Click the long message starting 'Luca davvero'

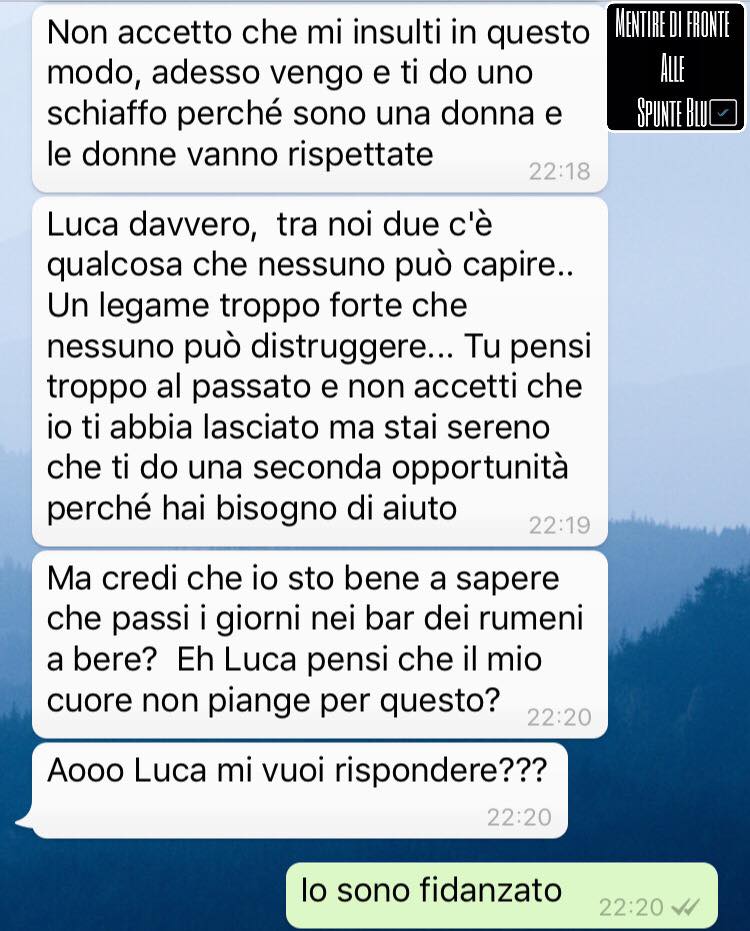[319, 371]
